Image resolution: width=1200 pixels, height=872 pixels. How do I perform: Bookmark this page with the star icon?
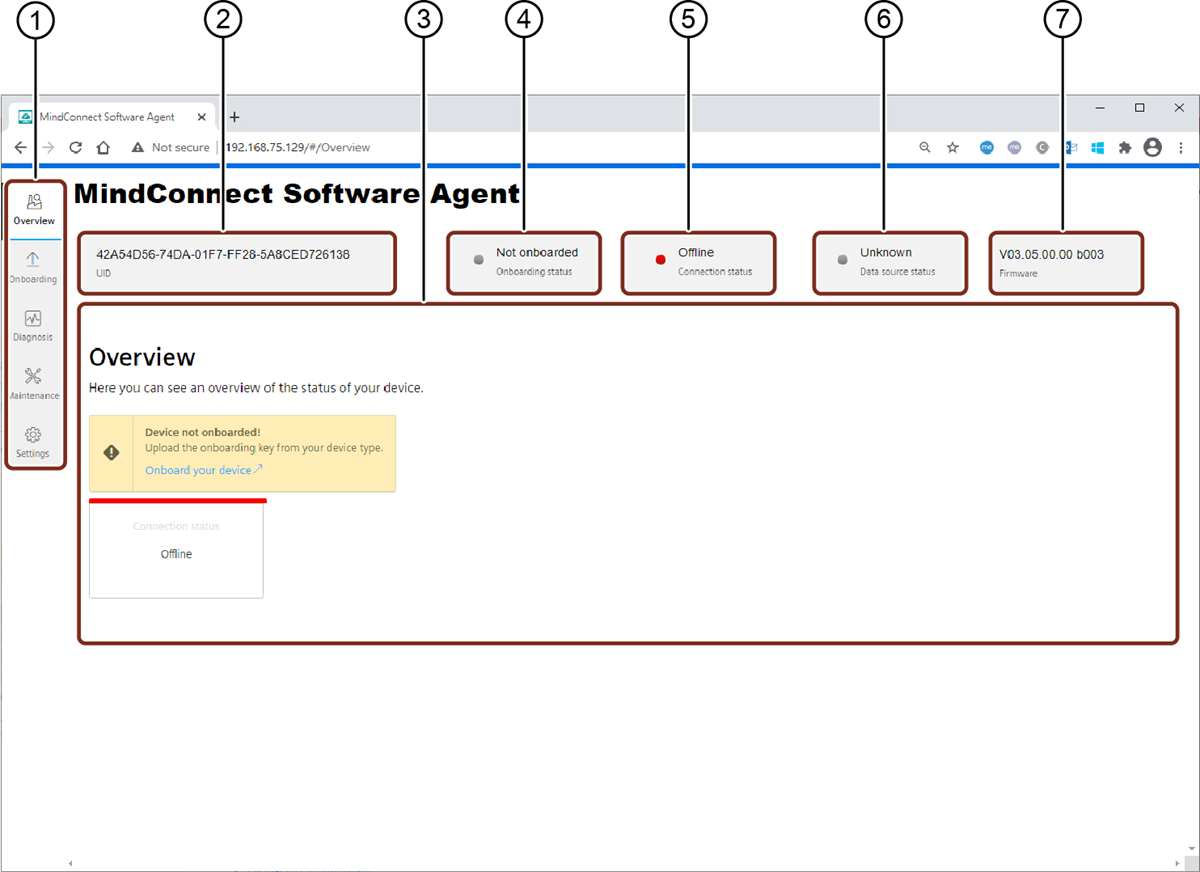953,147
